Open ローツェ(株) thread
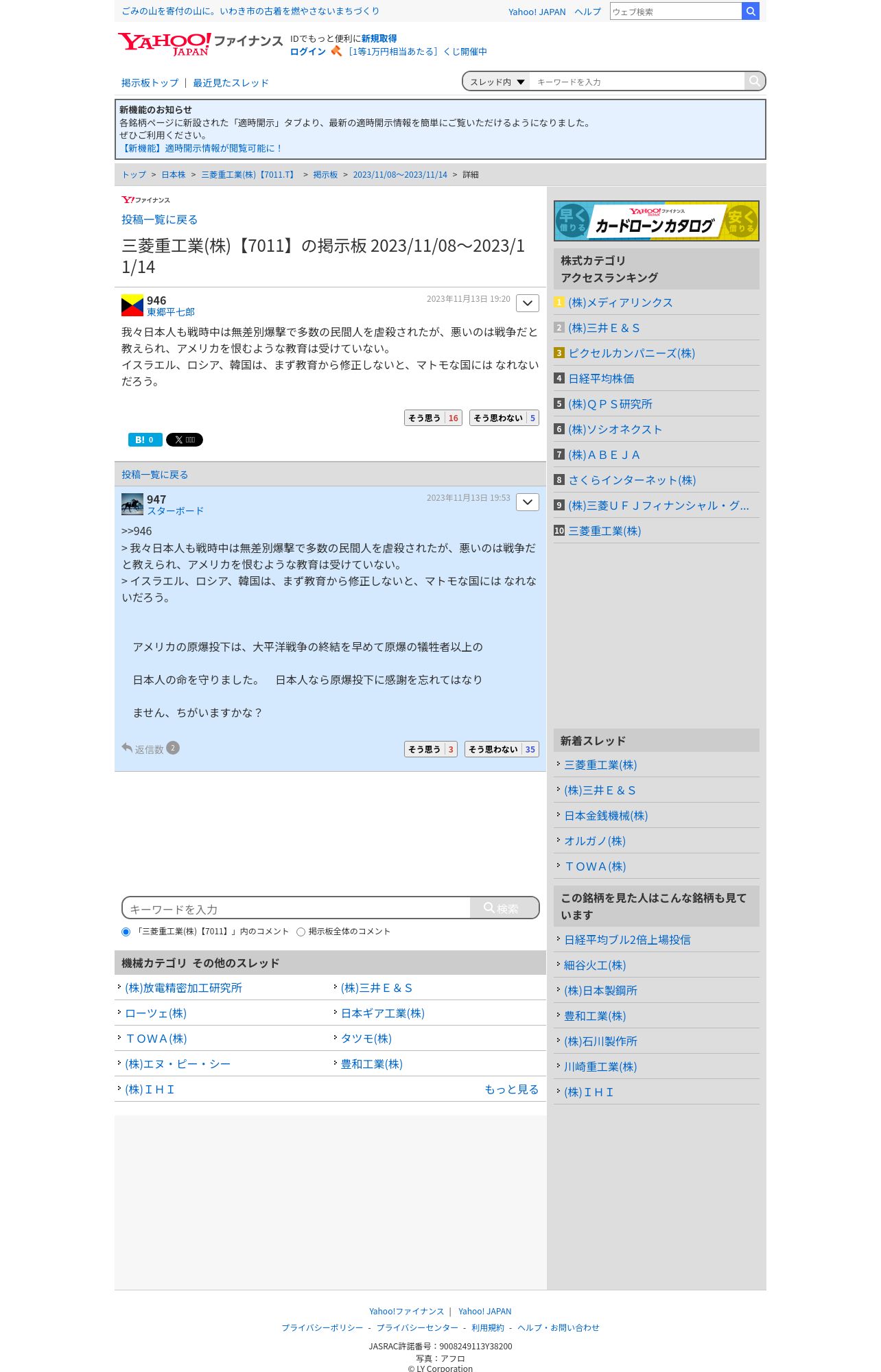 click(x=156, y=1013)
